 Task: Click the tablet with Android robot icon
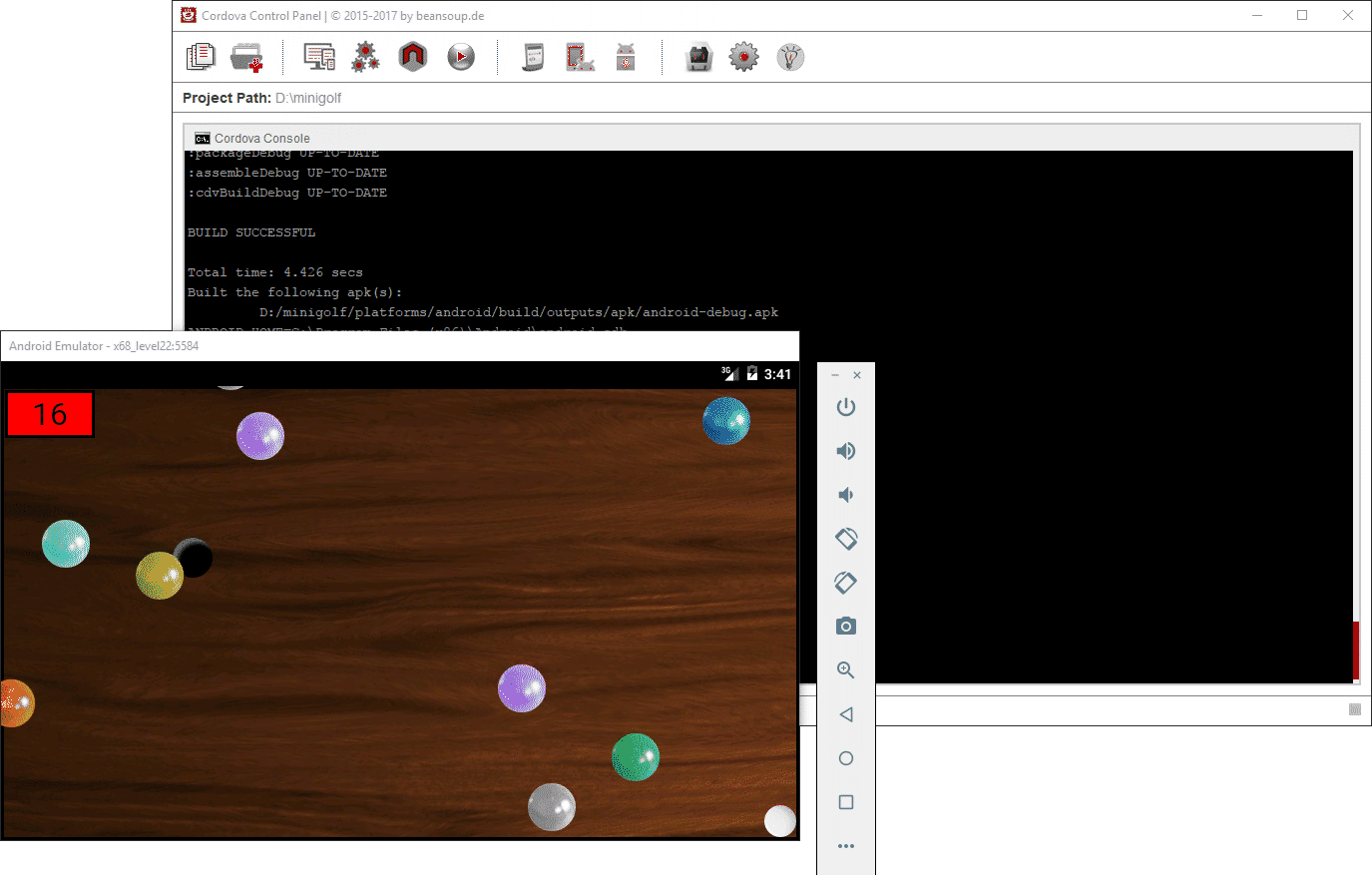580,58
